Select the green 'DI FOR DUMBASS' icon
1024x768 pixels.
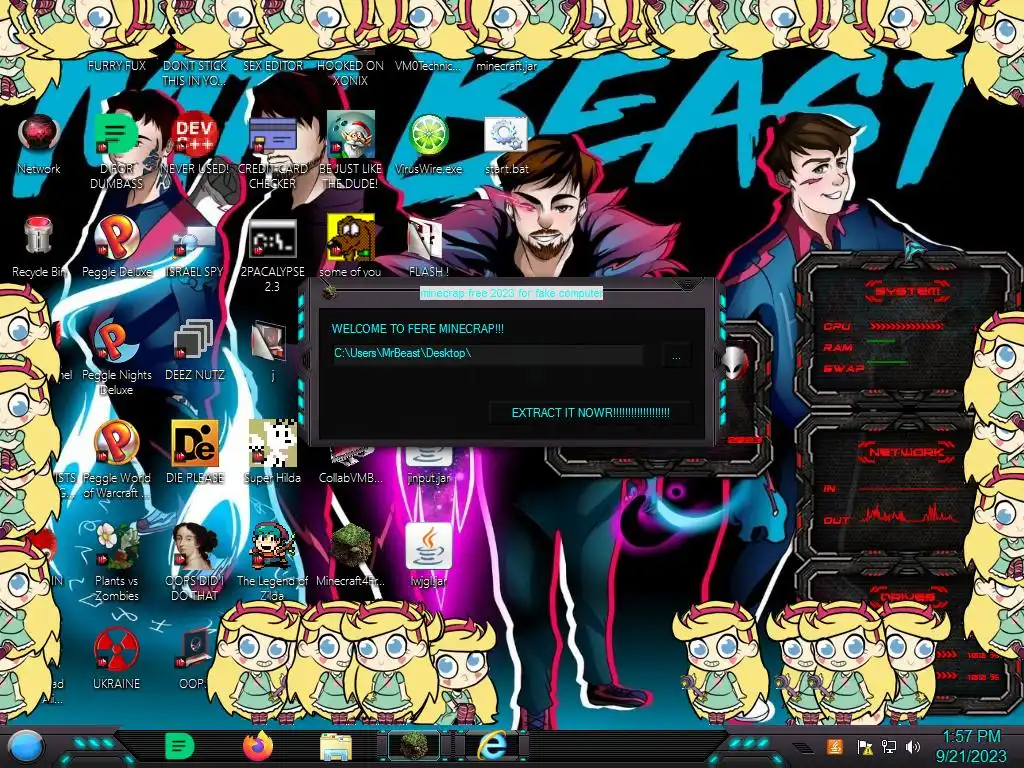[x=116, y=135]
